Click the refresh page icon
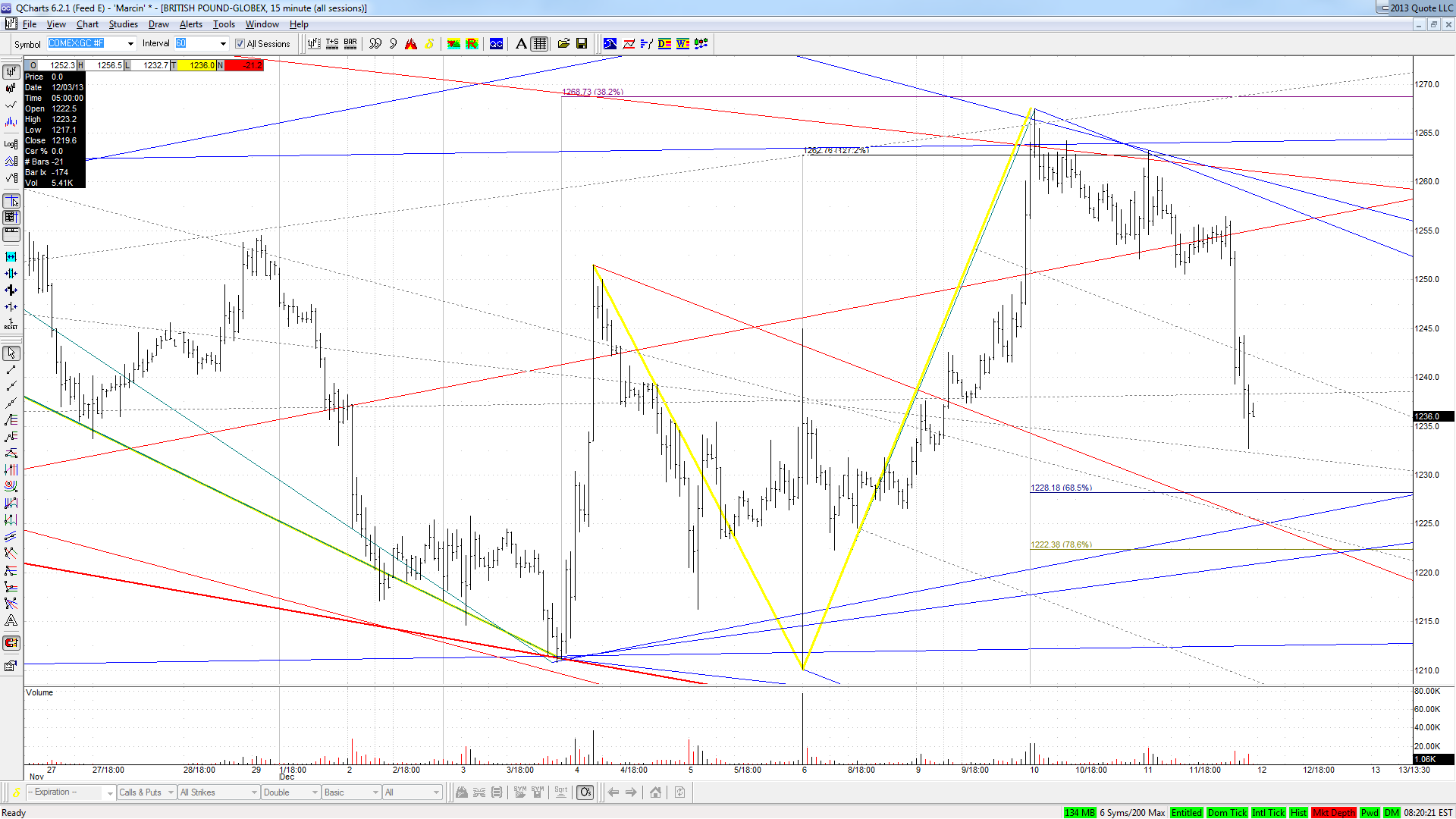The height and width of the screenshot is (819, 1456). 679,792
